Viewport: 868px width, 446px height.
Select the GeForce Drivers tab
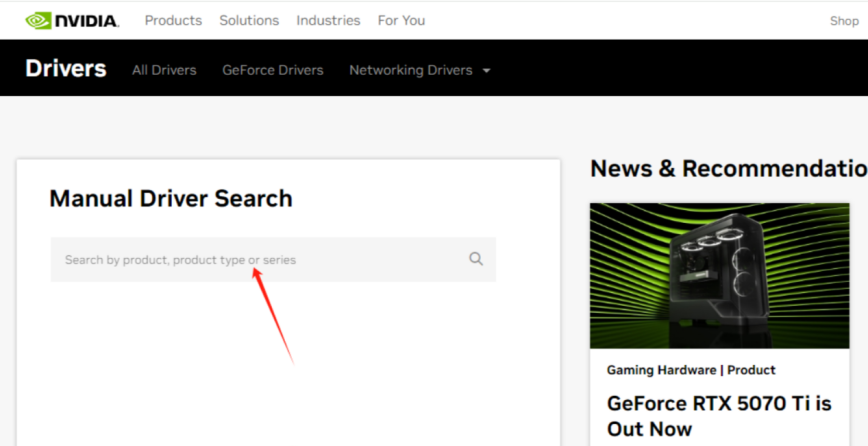click(x=273, y=70)
